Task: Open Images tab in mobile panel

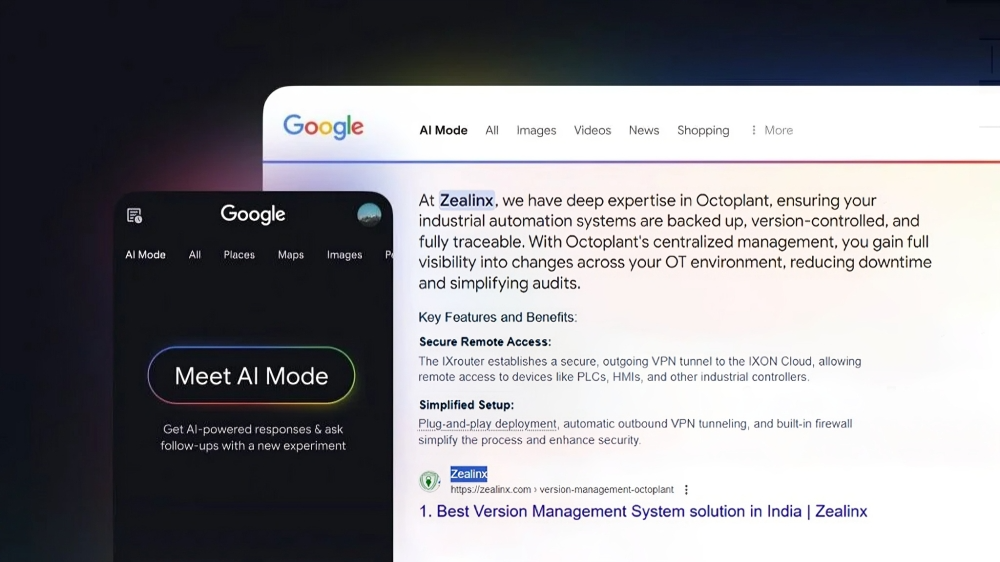Action: click(x=344, y=255)
